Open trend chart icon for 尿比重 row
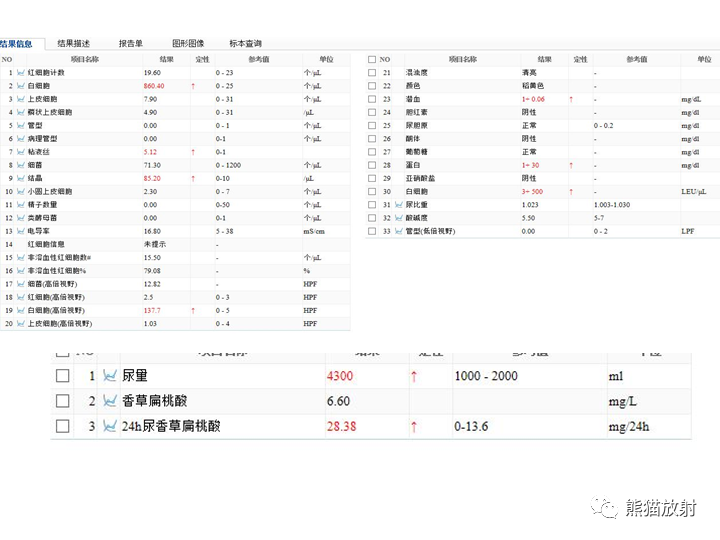This screenshot has height=540, width=720. (399, 205)
